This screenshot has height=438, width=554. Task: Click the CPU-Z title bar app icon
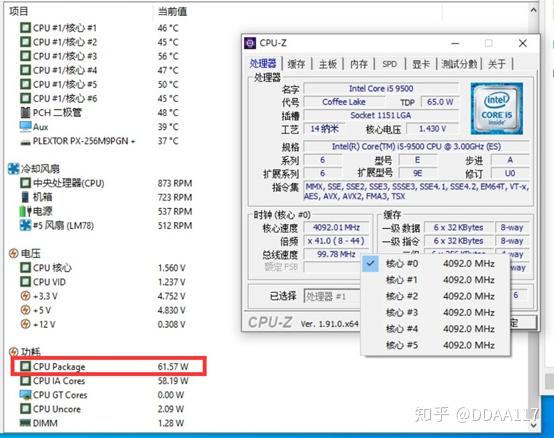click(250, 43)
